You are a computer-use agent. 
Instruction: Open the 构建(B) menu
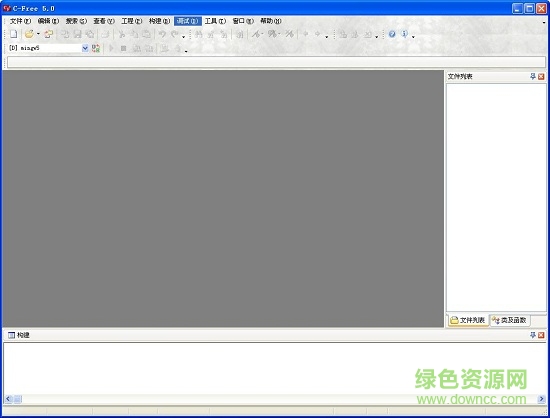159,21
